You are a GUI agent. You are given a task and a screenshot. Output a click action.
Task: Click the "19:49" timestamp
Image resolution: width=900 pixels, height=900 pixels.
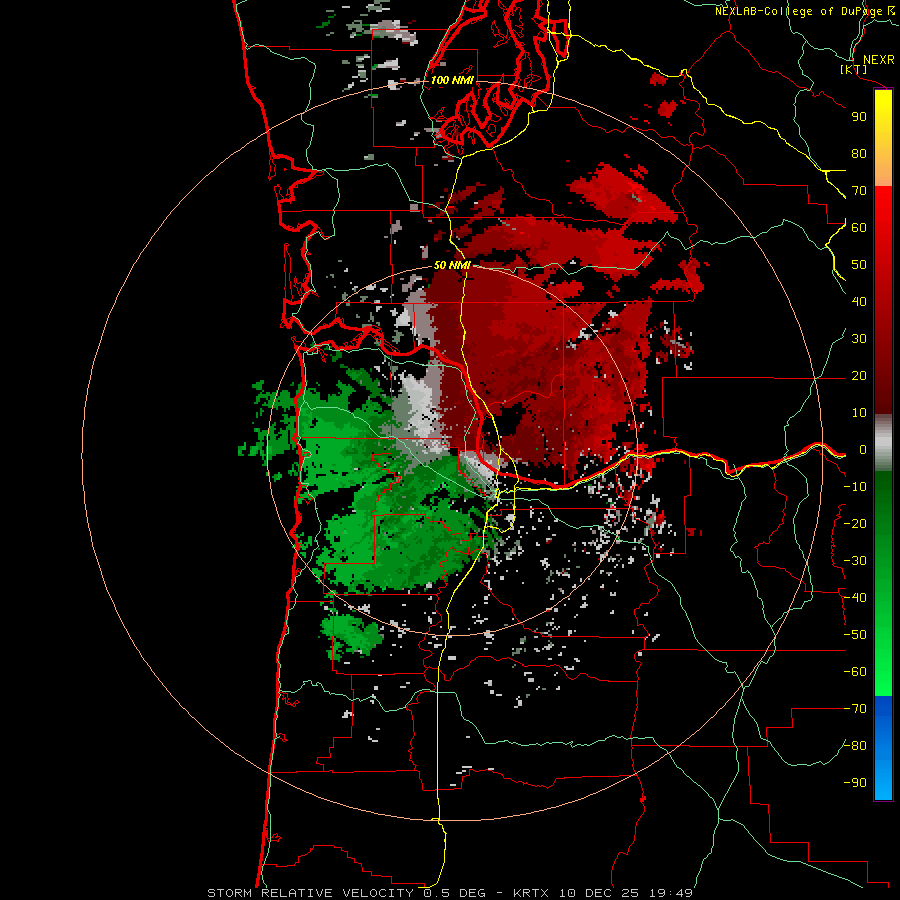click(x=671, y=893)
